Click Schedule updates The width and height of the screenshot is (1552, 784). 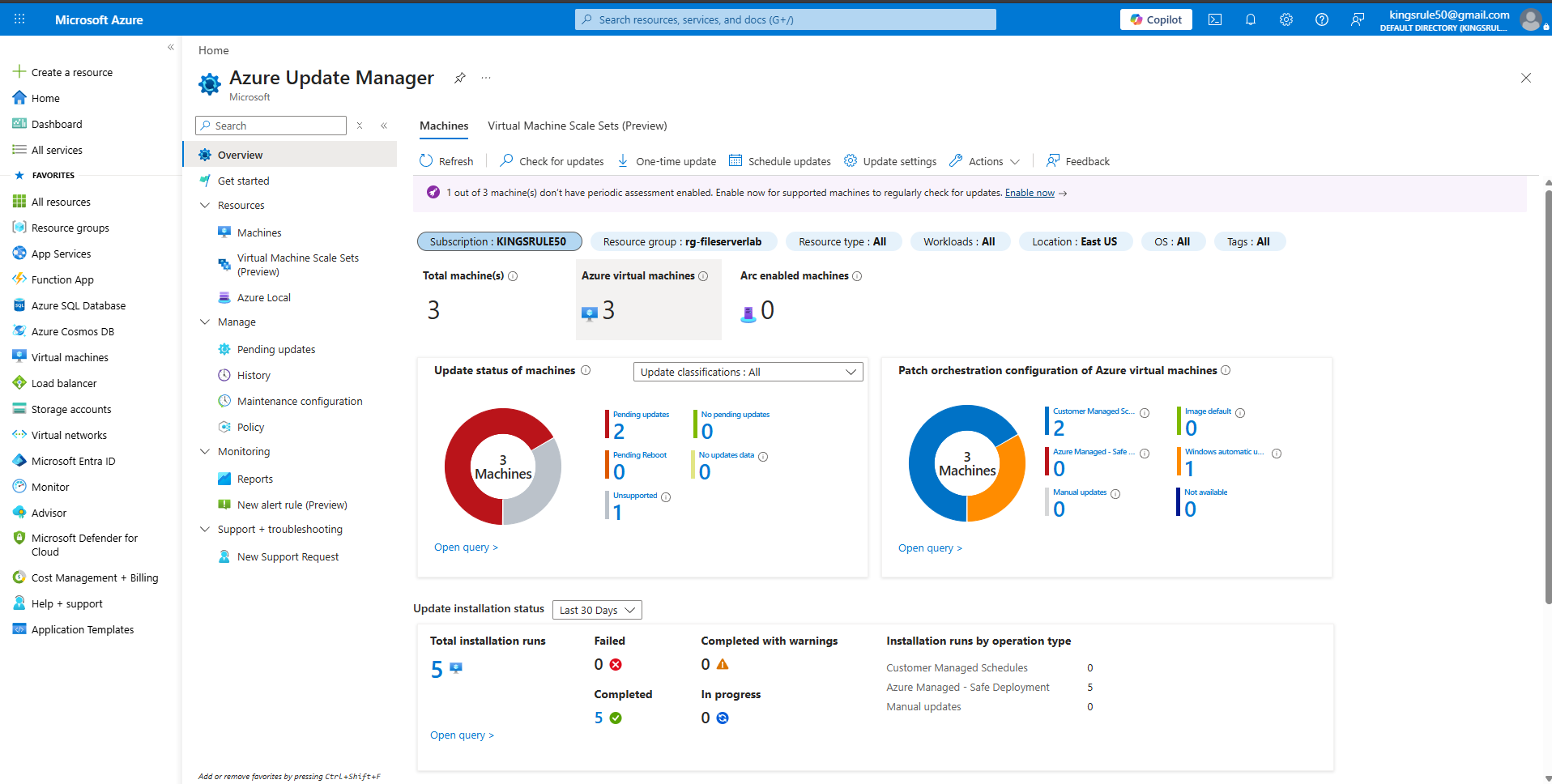[780, 161]
